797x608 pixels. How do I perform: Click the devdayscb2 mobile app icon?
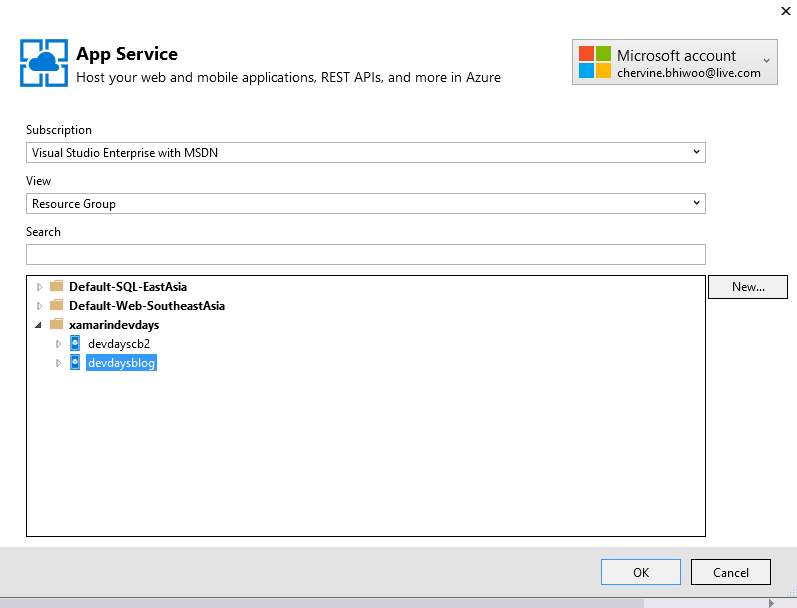pyautogui.click(x=75, y=343)
